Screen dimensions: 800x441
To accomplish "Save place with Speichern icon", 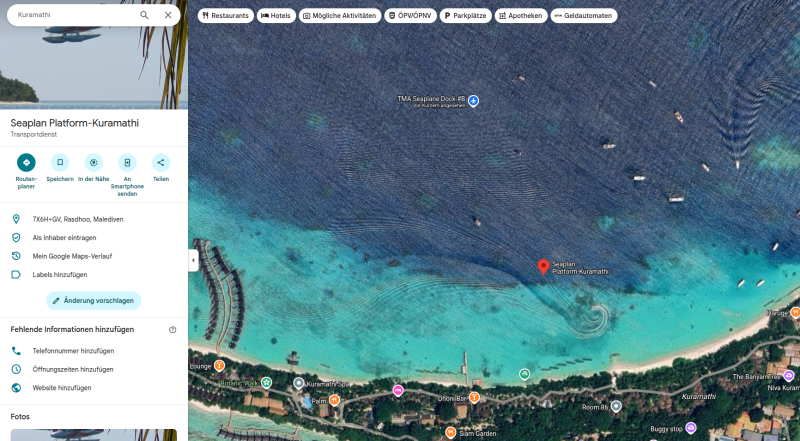I will pyautogui.click(x=60, y=163).
